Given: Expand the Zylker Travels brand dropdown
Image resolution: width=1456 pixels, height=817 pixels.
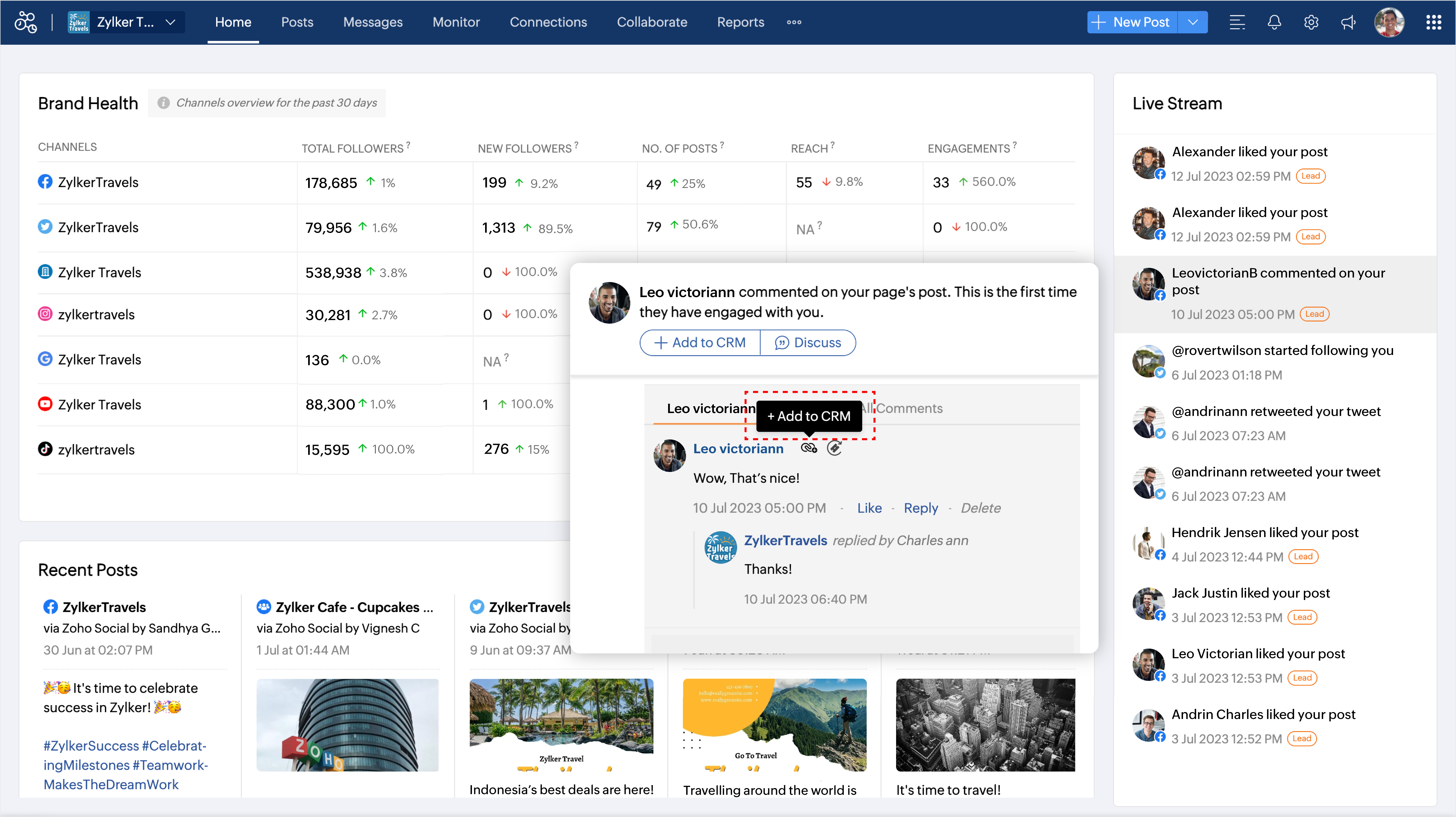Looking at the screenshot, I should pos(170,22).
